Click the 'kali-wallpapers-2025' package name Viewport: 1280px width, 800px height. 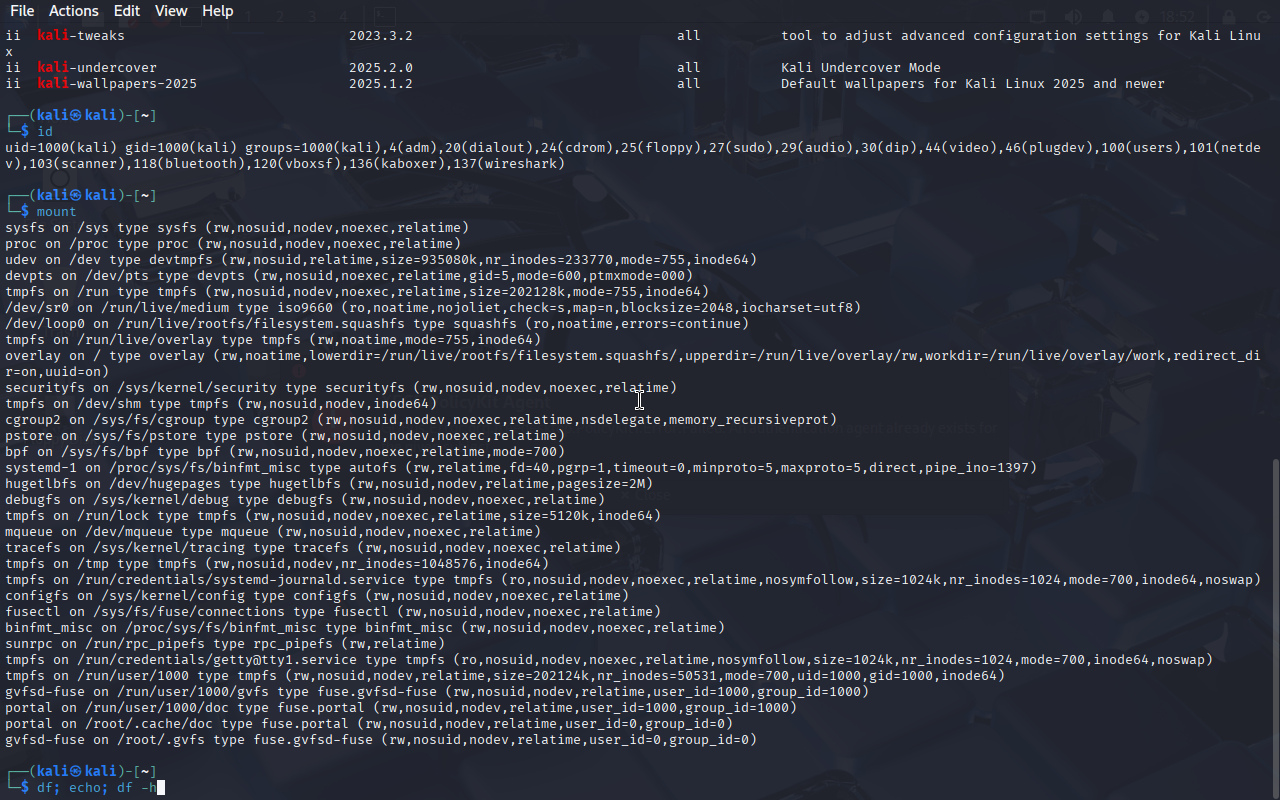click(x=117, y=84)
